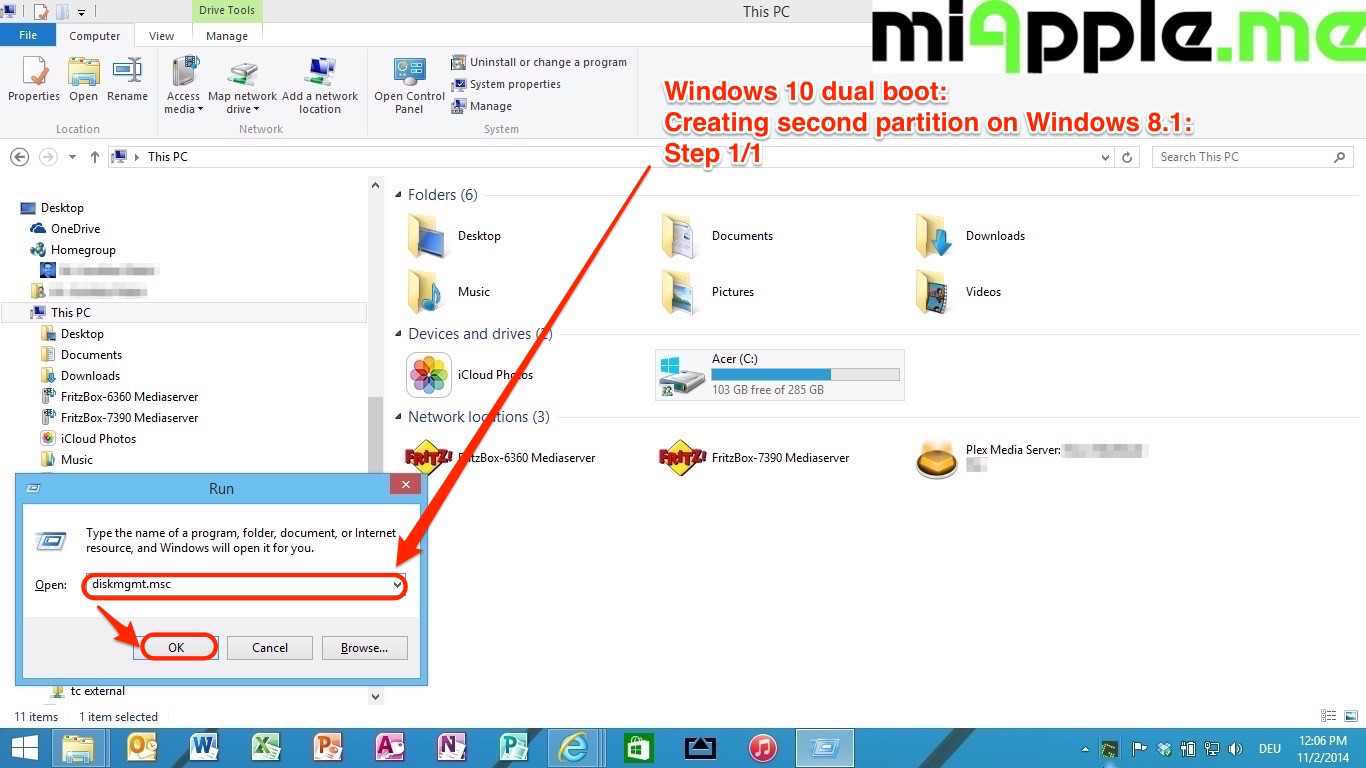Switch to the Manage ribbon tab
Screen dimensions: 1366x768
point(227,36)
